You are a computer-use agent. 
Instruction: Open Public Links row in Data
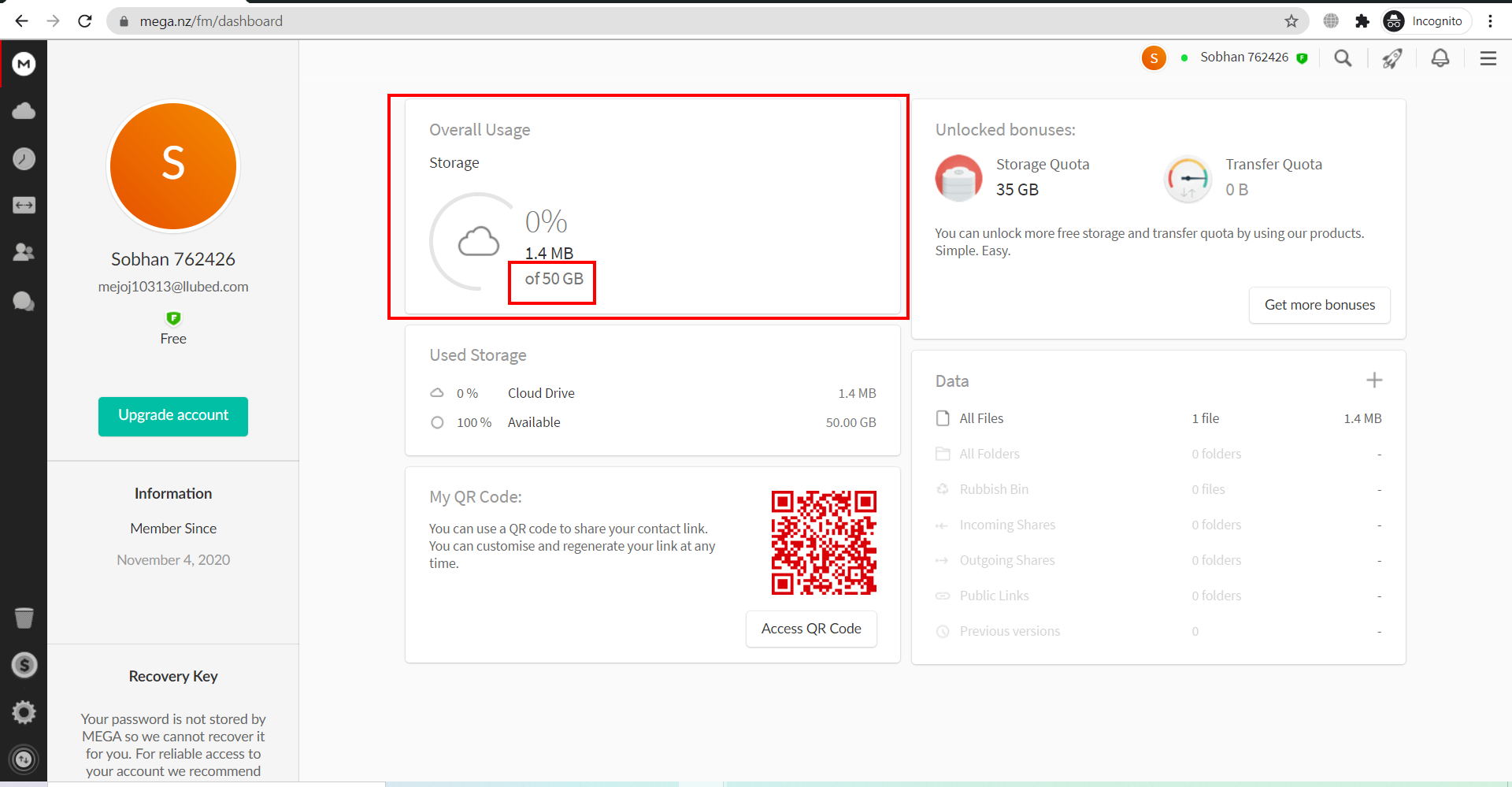(x=1158, y=596)
